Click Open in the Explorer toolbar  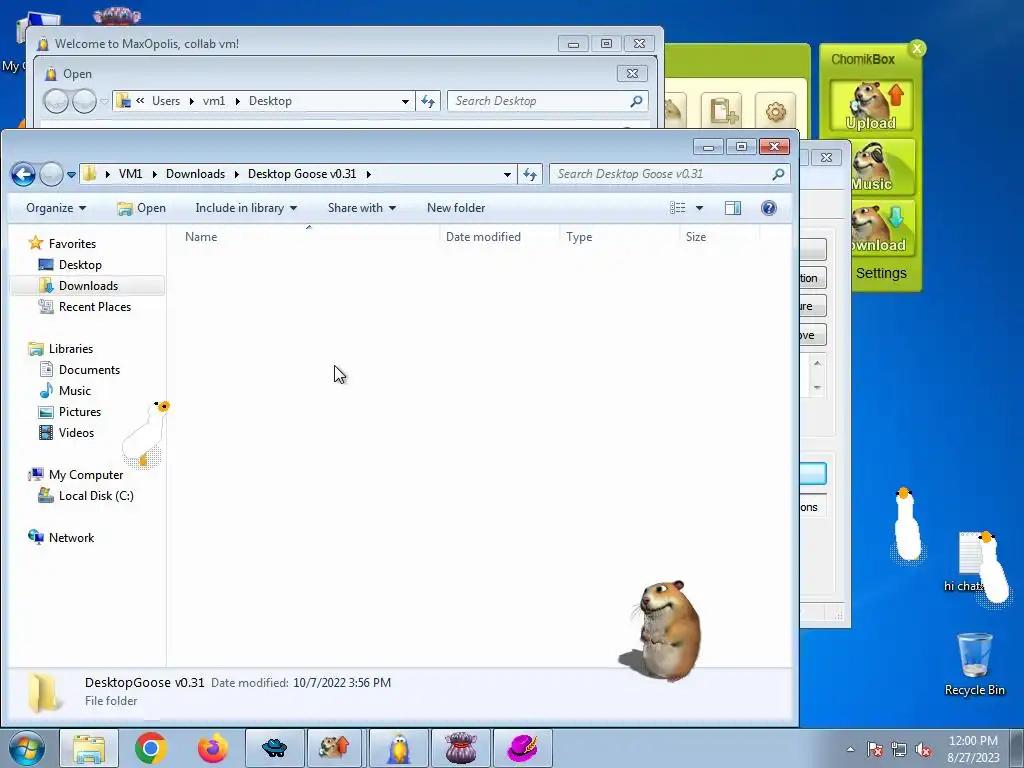point(142,208)
